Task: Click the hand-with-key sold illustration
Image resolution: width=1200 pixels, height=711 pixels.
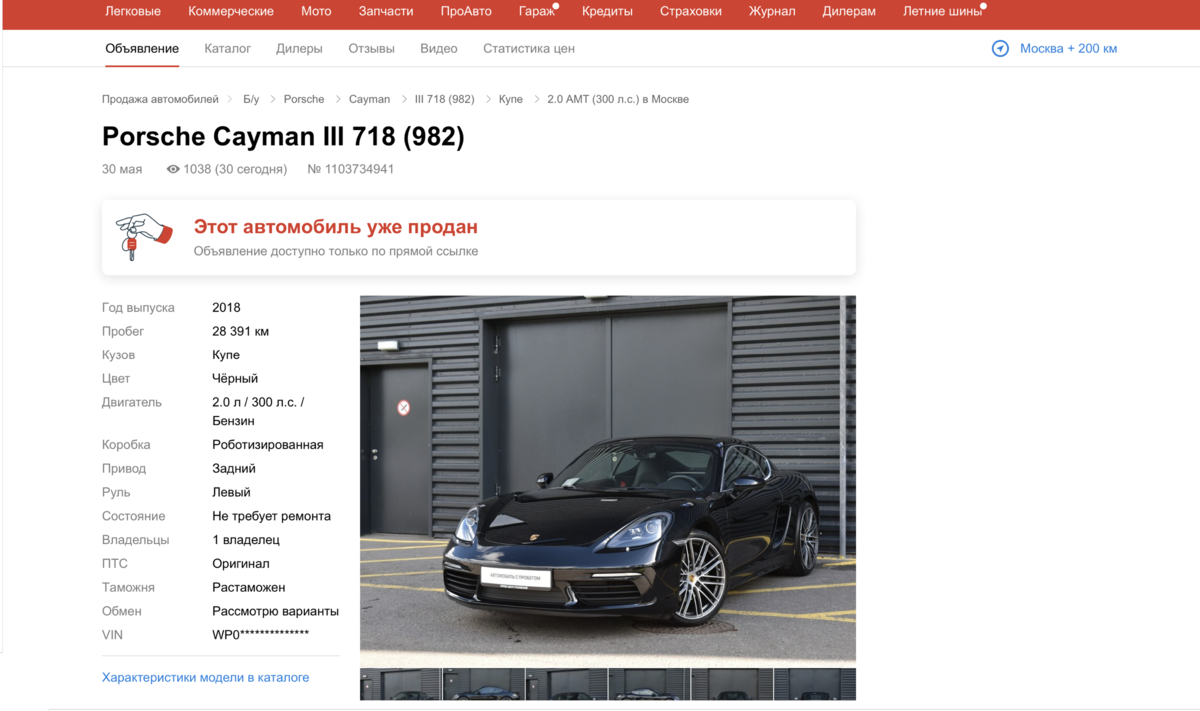Action: point(143,237)
